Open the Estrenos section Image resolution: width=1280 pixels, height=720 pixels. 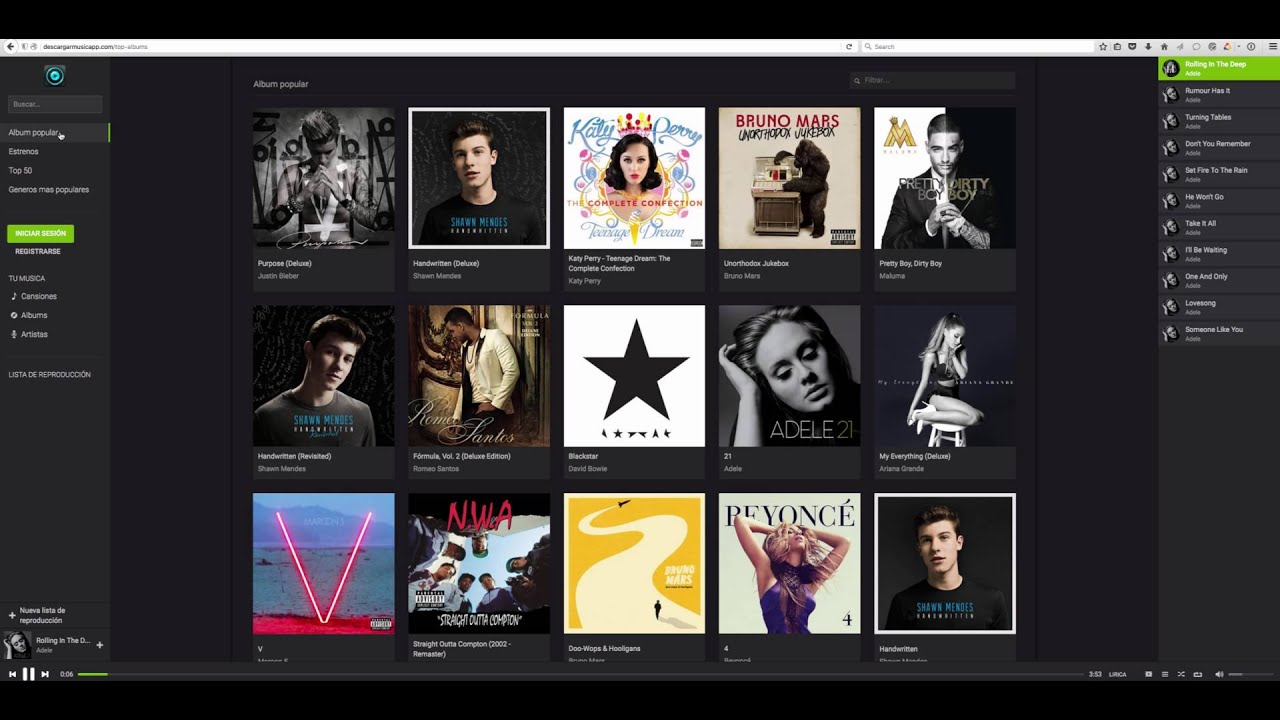tap(23, 151)
